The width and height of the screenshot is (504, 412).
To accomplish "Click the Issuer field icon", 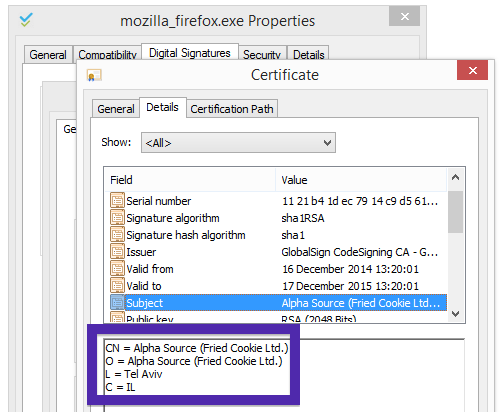I will pos(117,252).
